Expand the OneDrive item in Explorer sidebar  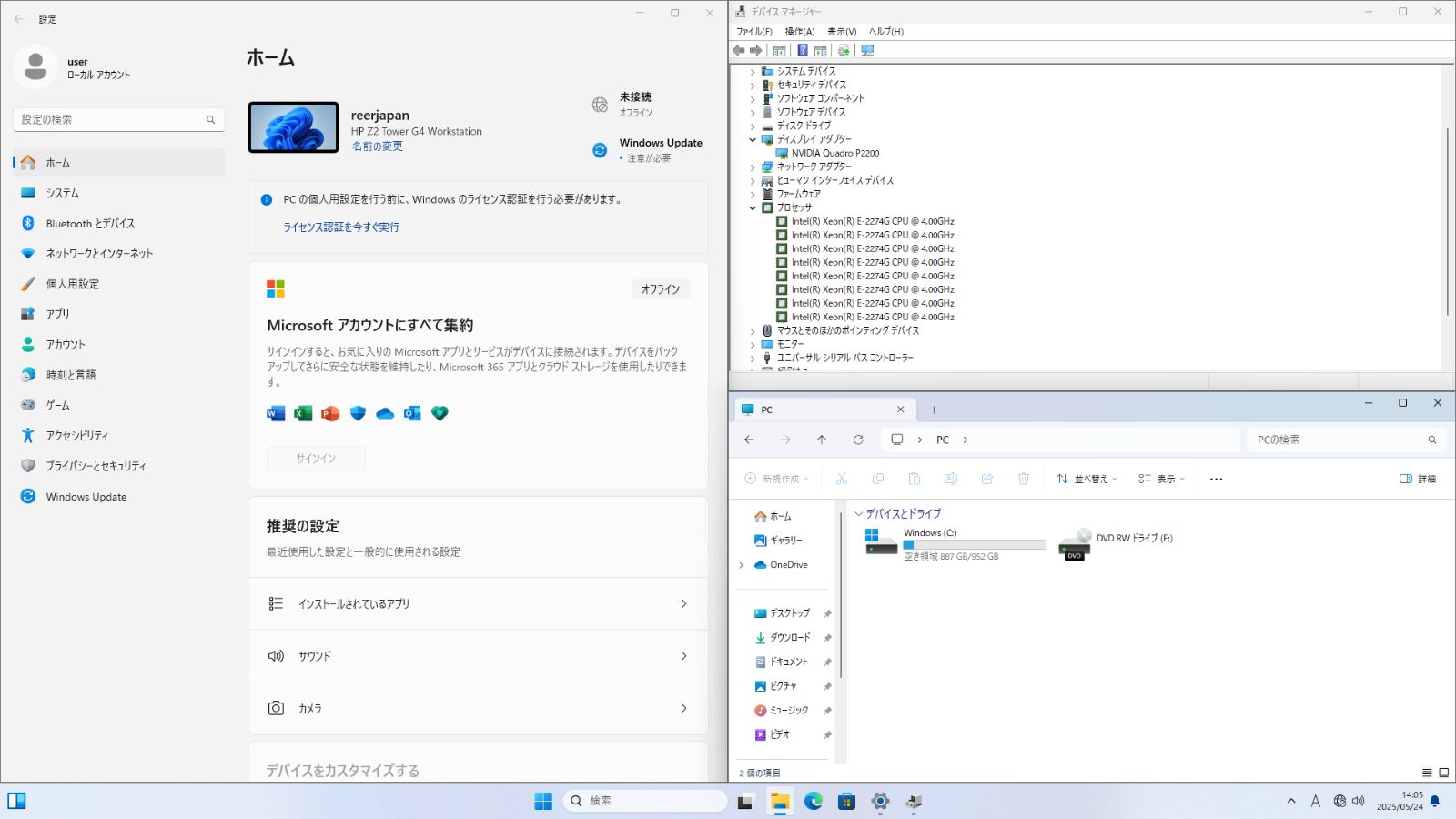point(742,565)
